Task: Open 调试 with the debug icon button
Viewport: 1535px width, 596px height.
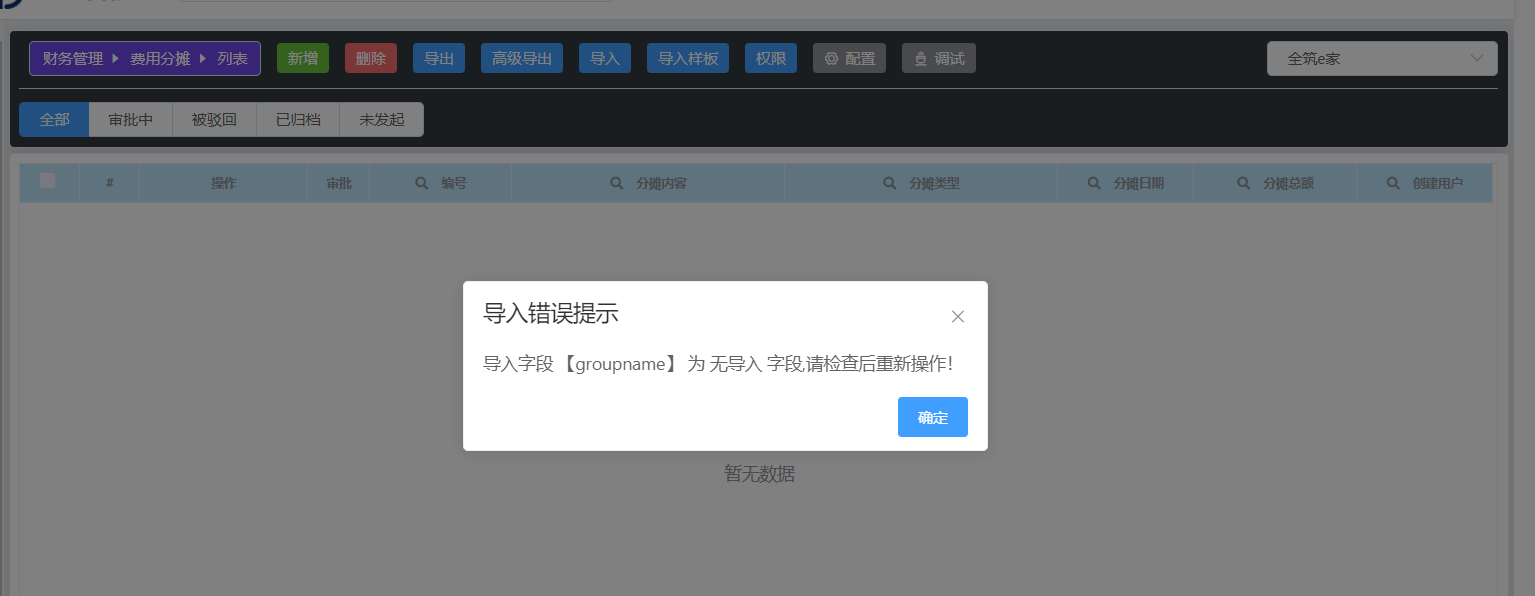Action: [938, 59]
